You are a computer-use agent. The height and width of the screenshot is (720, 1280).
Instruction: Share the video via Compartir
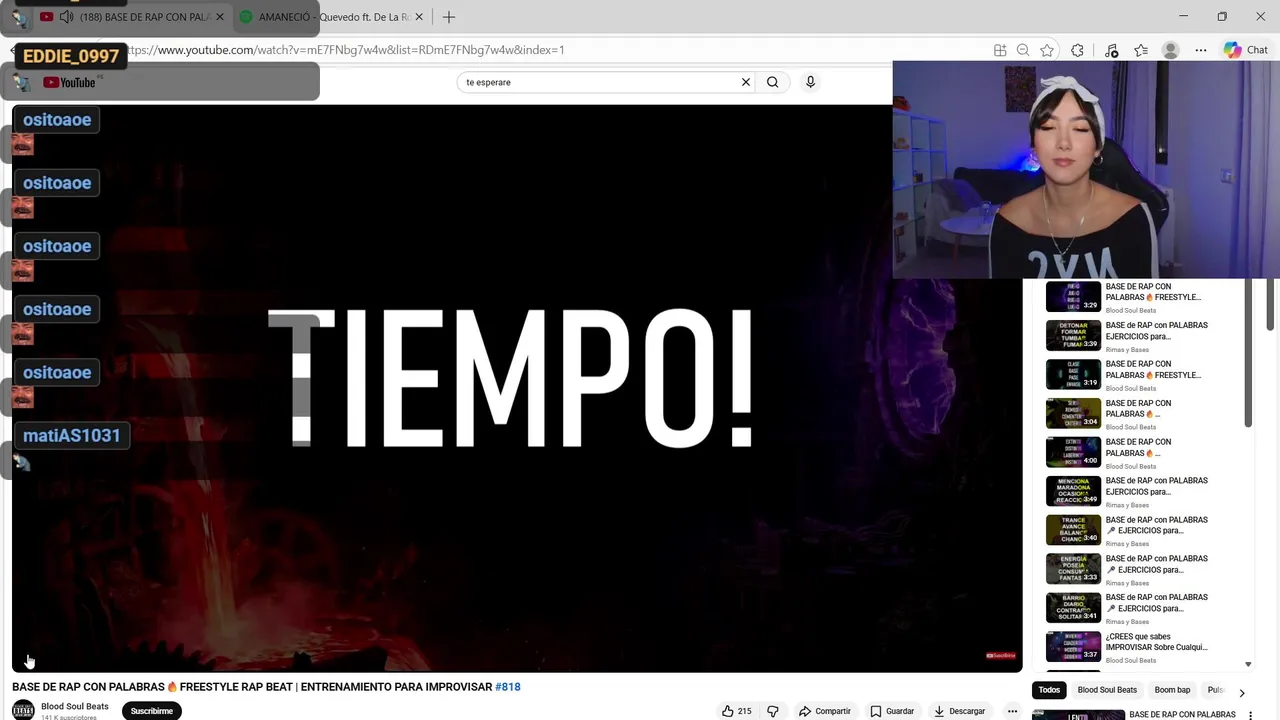point(824,711)
